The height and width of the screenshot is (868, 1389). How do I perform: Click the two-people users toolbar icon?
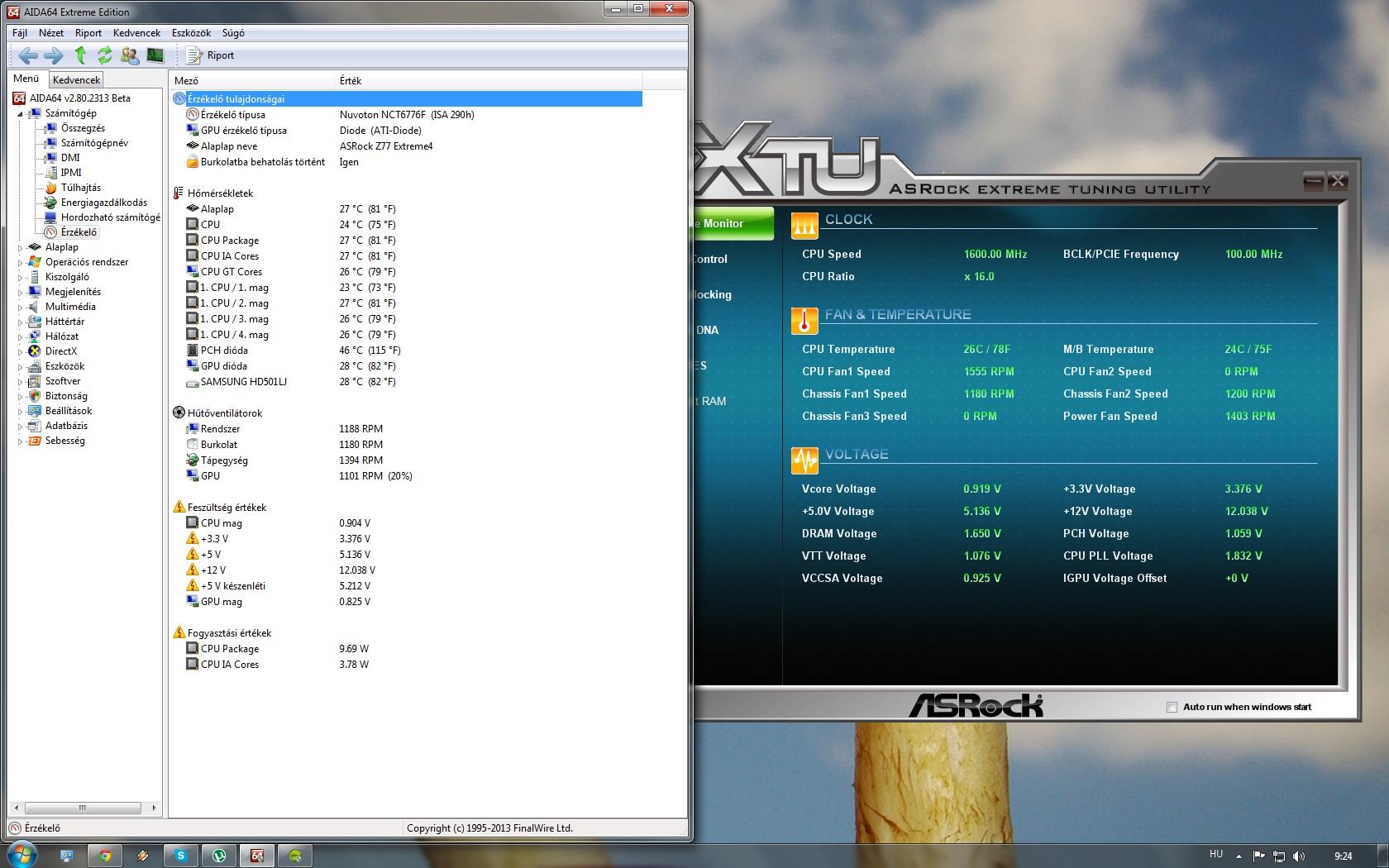point(130,55)
